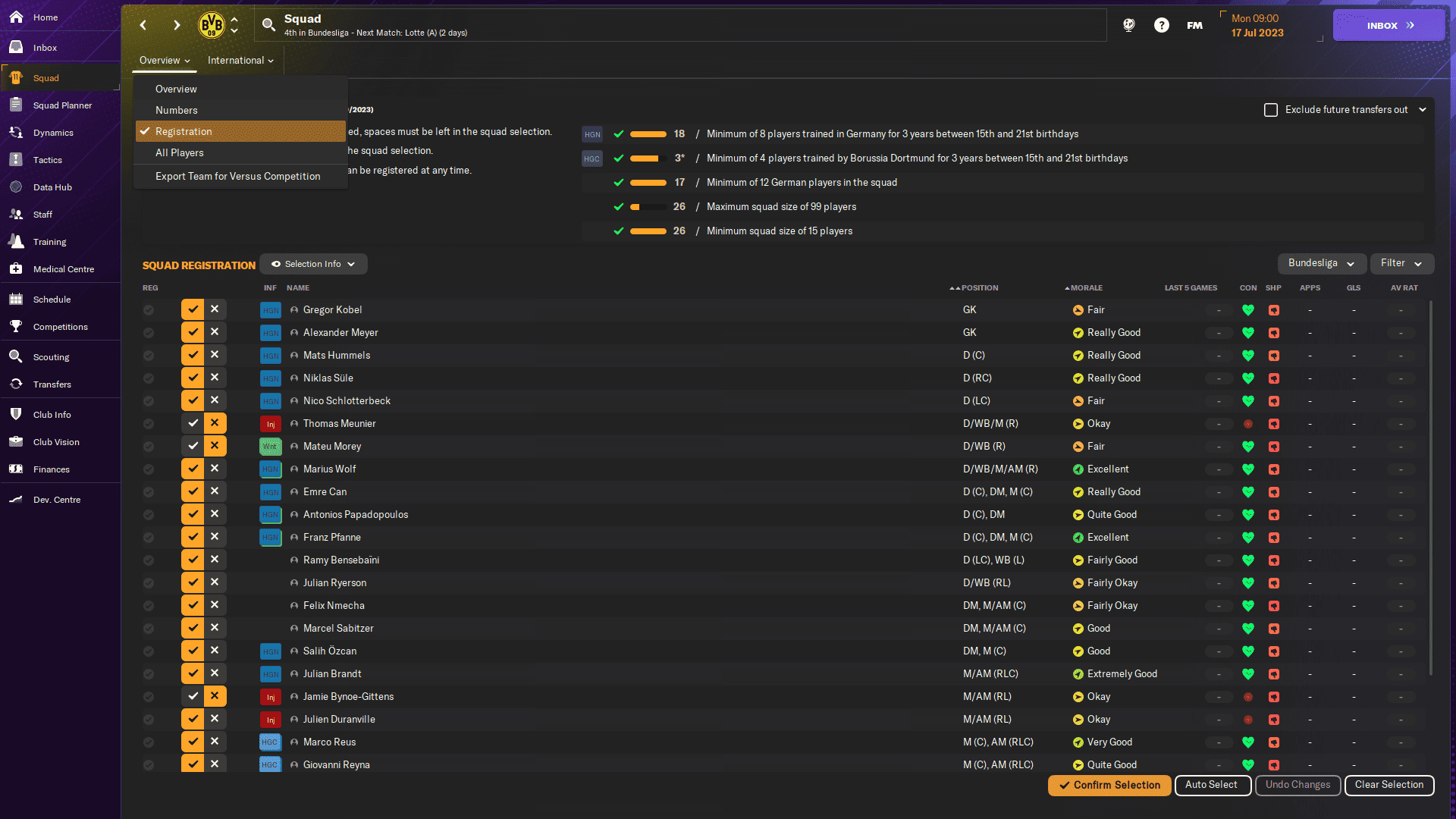Unregister Marco Reus using the cross toggle
This screenshot has height=819, width=1456.
click(x=215, y=742)
